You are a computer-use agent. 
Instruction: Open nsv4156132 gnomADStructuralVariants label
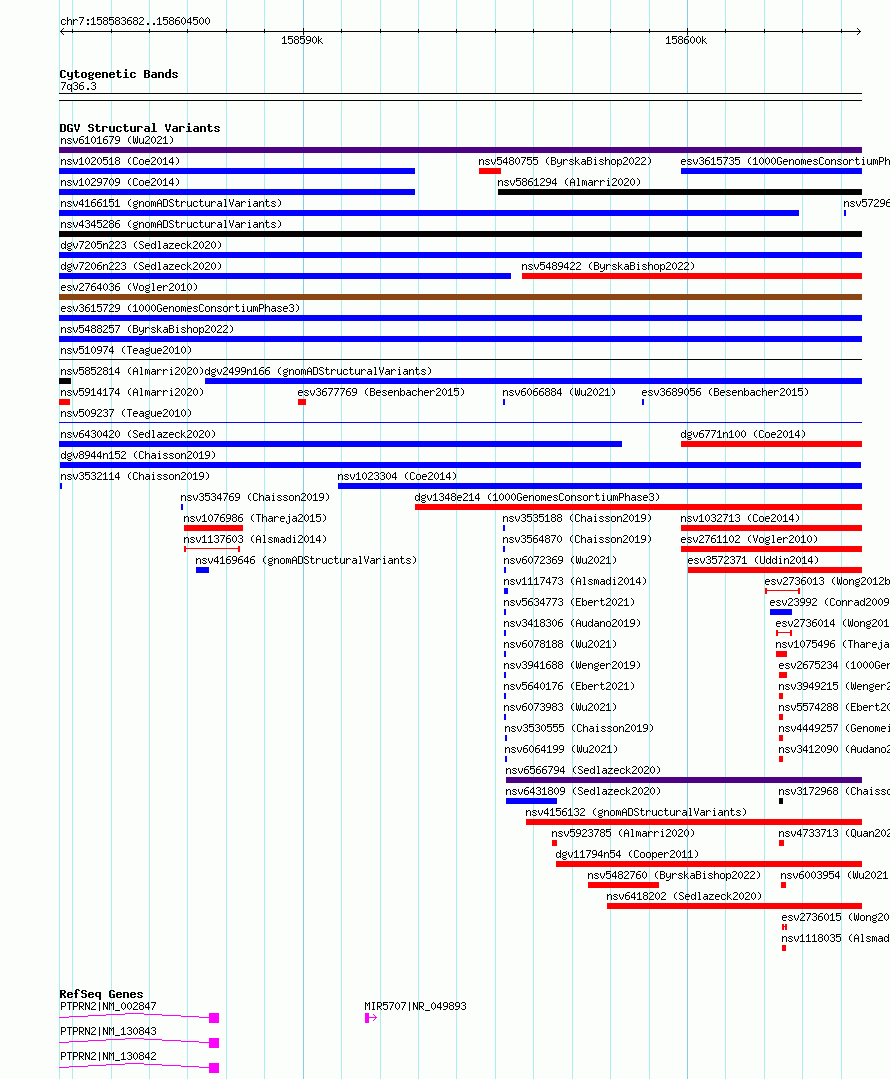(x=636, y=812)
